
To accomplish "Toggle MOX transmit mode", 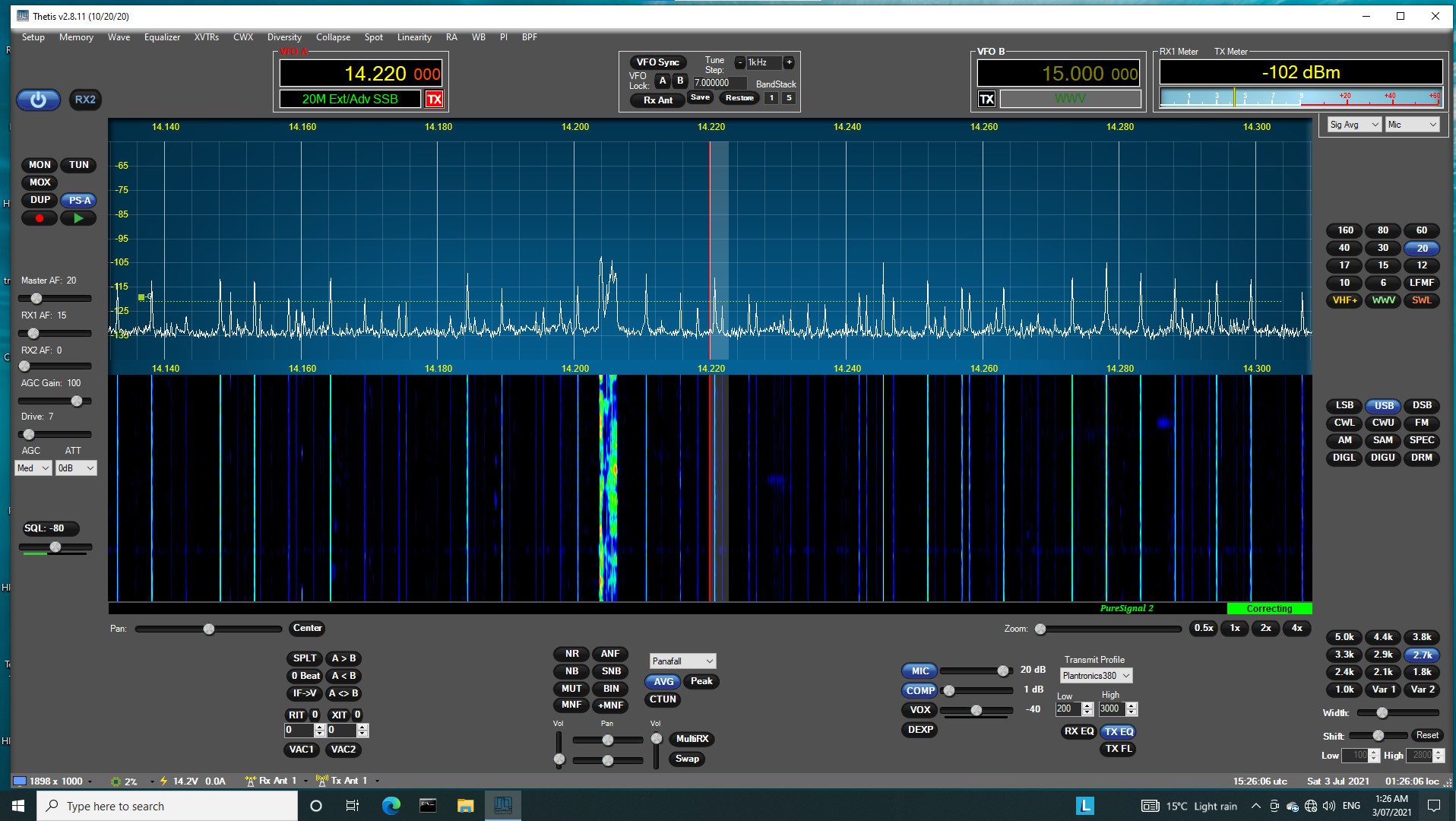I will [39, 182].
